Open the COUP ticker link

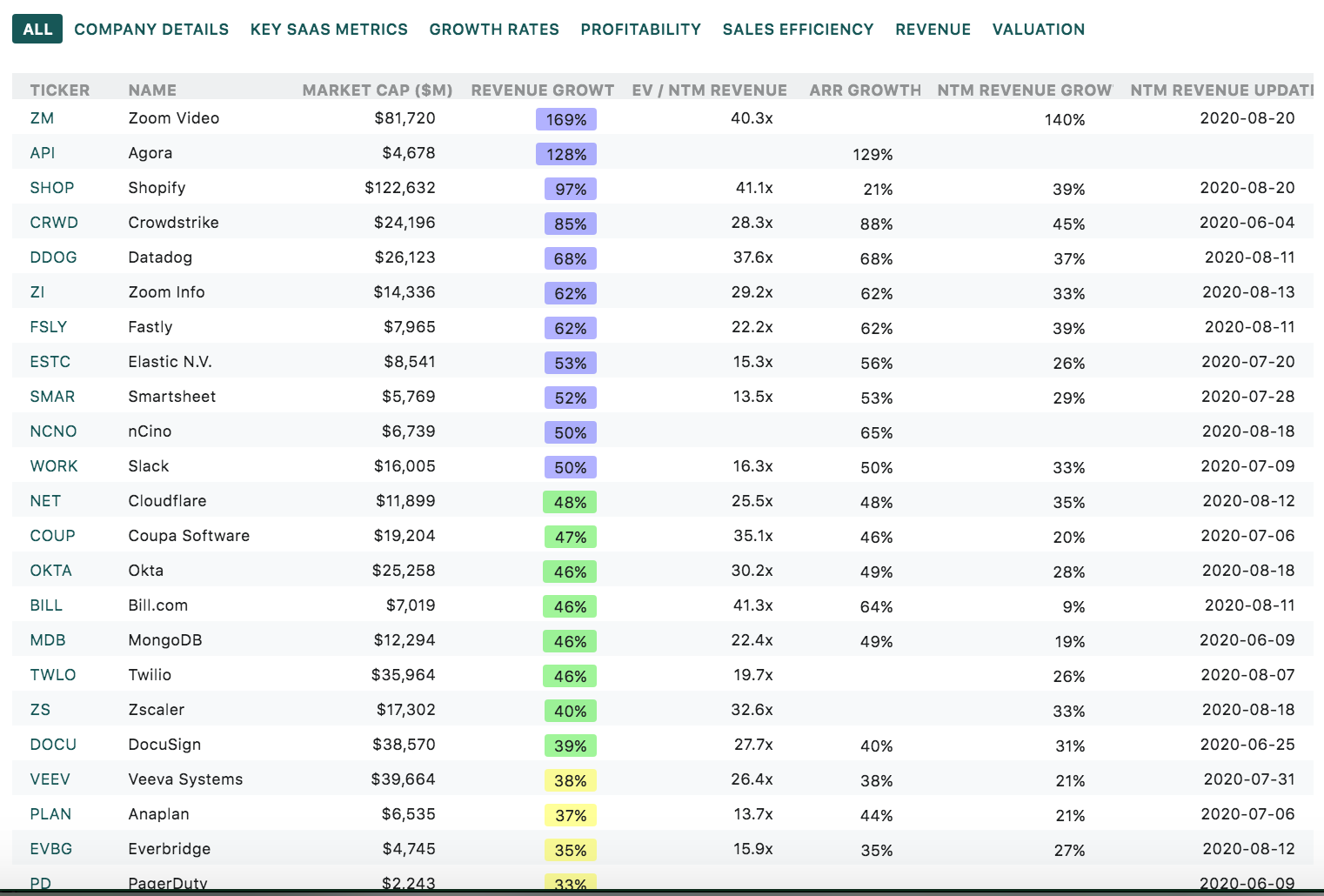pos(52,536)
